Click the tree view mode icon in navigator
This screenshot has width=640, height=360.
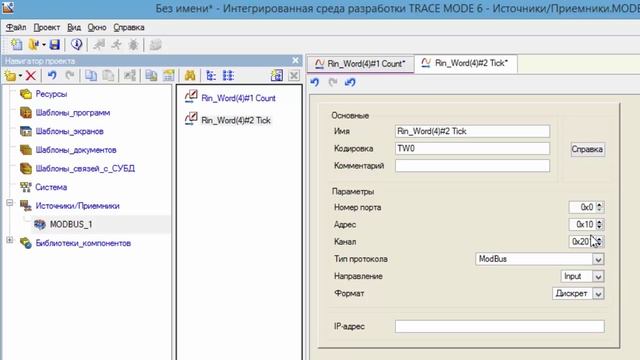point(211,76)
